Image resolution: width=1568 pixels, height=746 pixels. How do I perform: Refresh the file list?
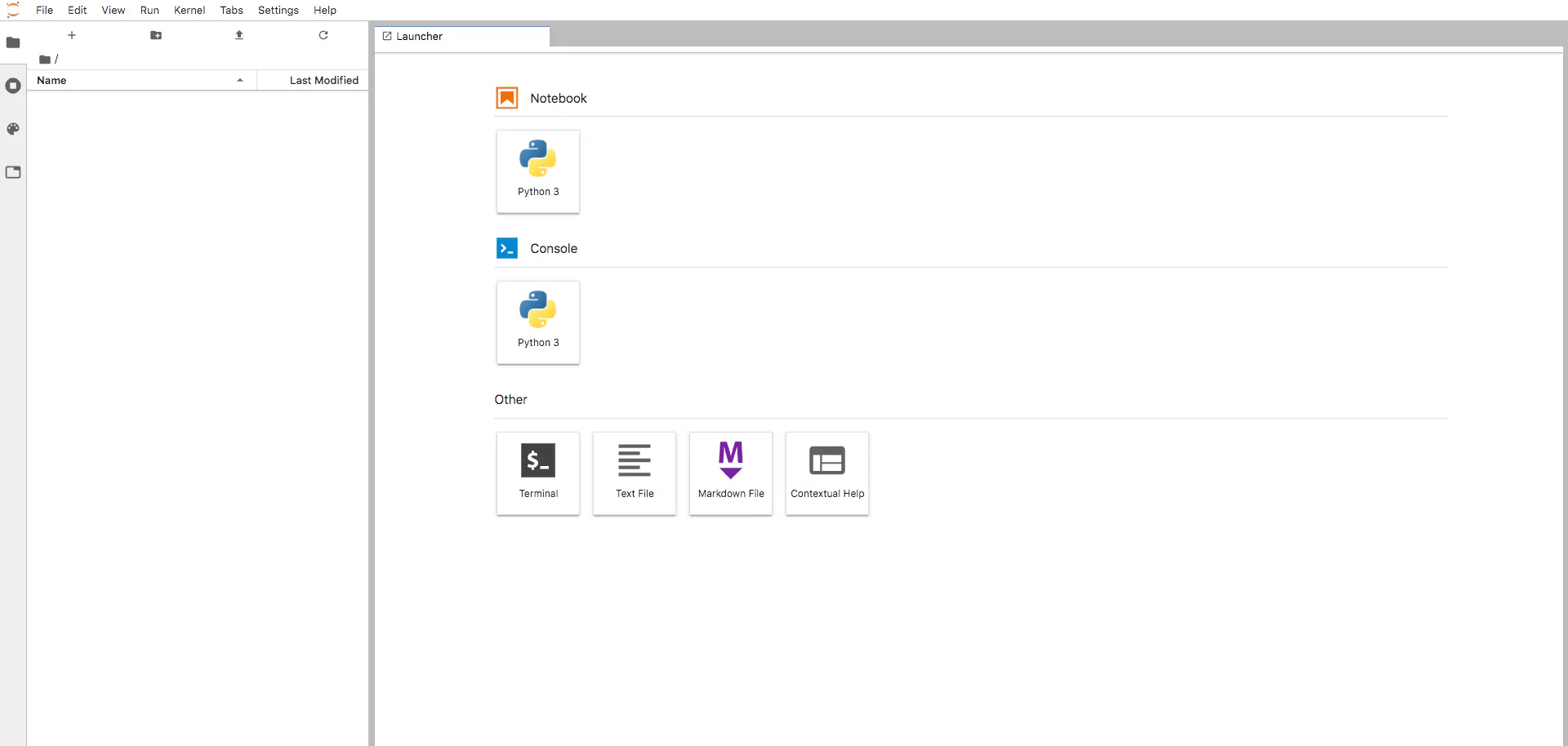(323, 35)
